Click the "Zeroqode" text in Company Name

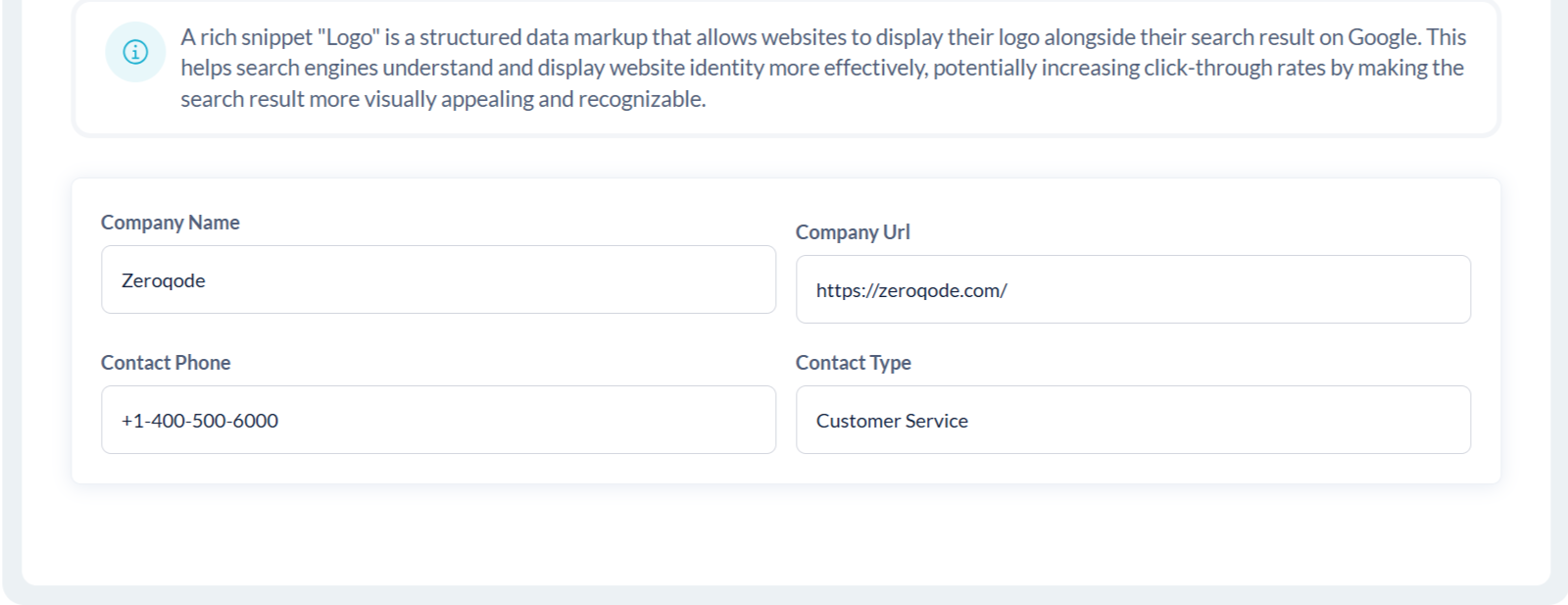pos(164,280)
